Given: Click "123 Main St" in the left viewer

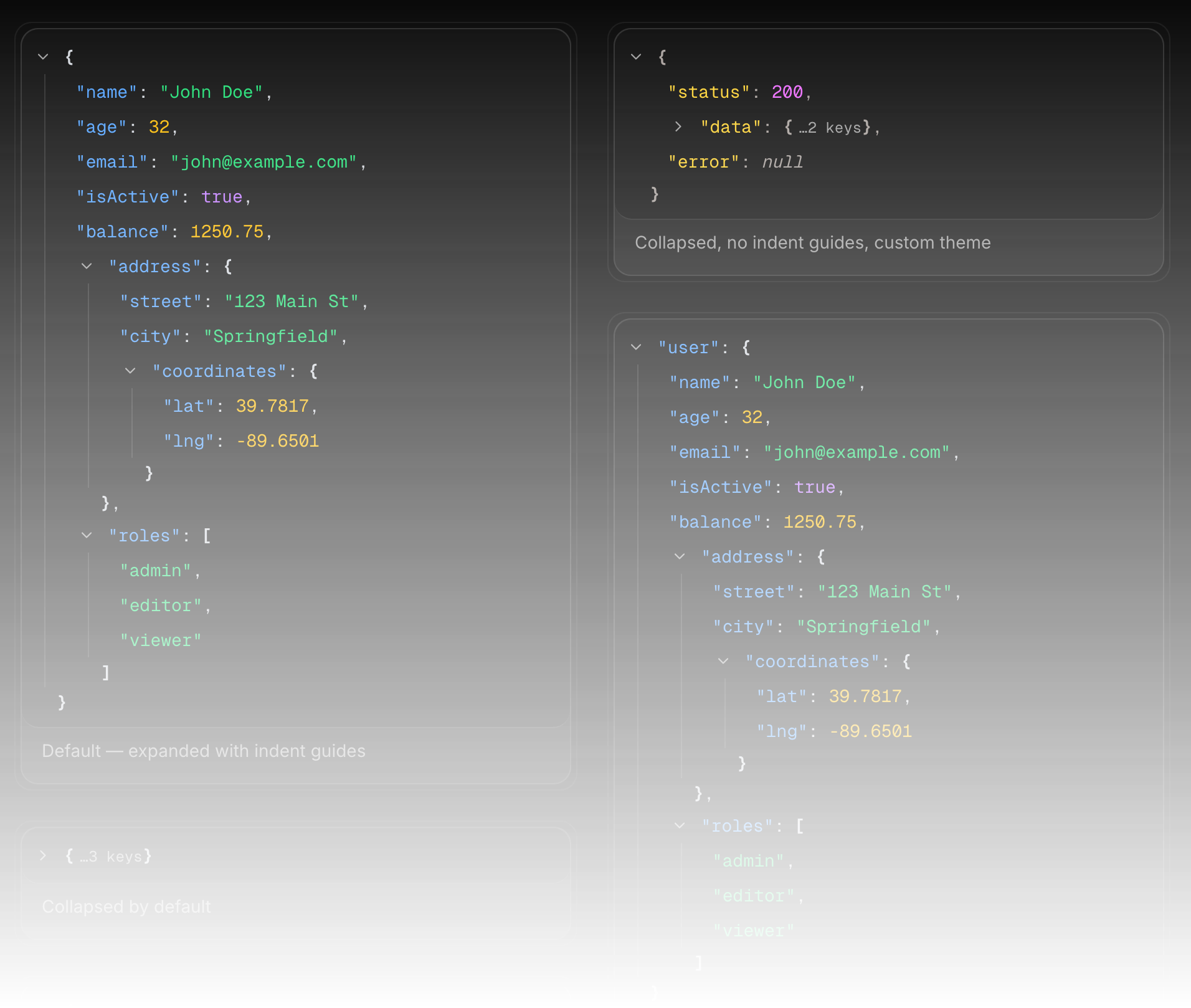Looking at the screenshot, I should point(292,302).
